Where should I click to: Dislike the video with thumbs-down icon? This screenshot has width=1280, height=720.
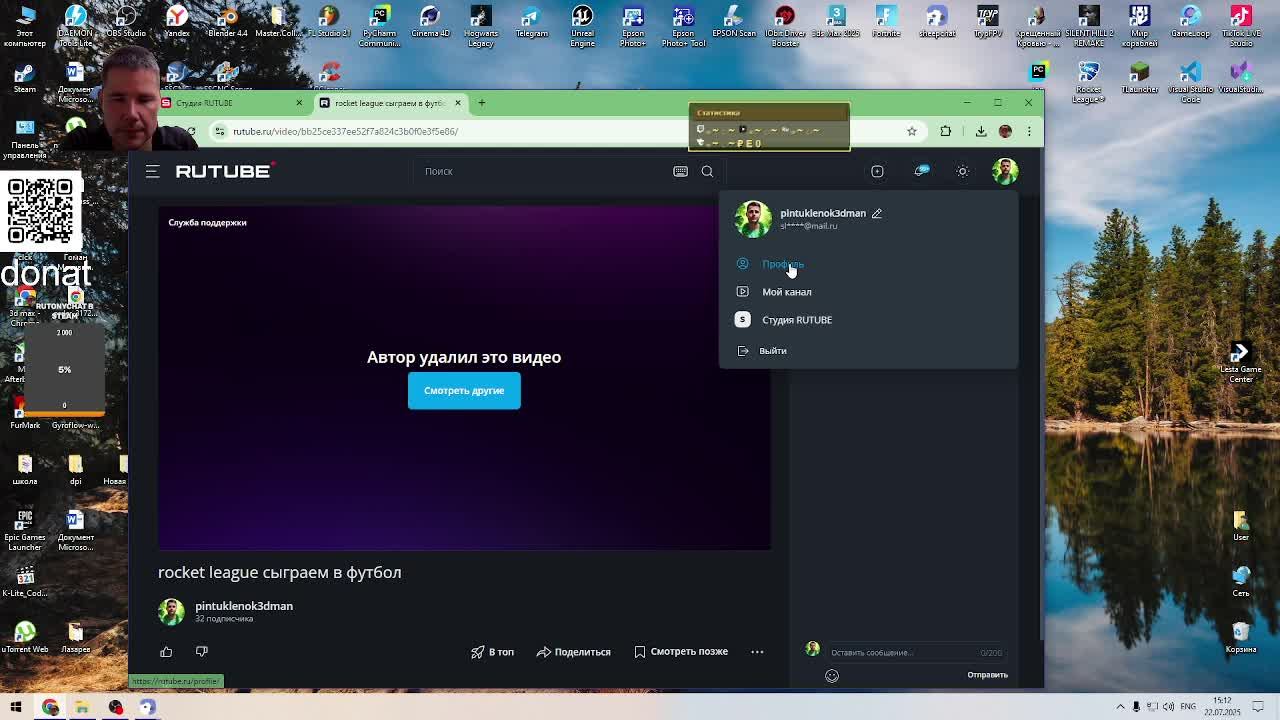[201, 652]
